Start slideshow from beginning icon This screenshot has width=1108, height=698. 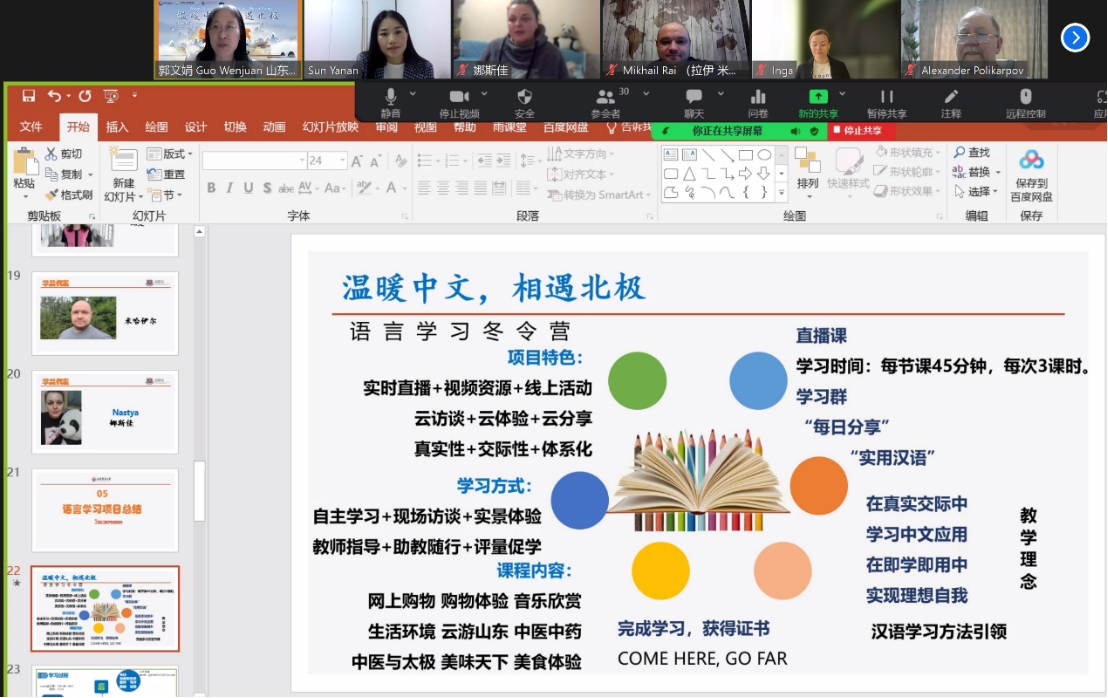(x=111, y=95)
